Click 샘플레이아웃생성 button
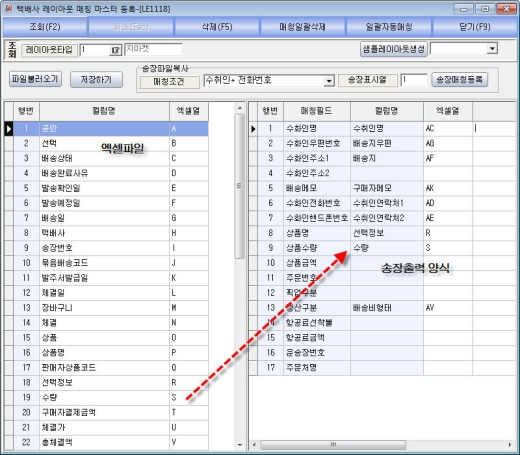 pos(394,49)
